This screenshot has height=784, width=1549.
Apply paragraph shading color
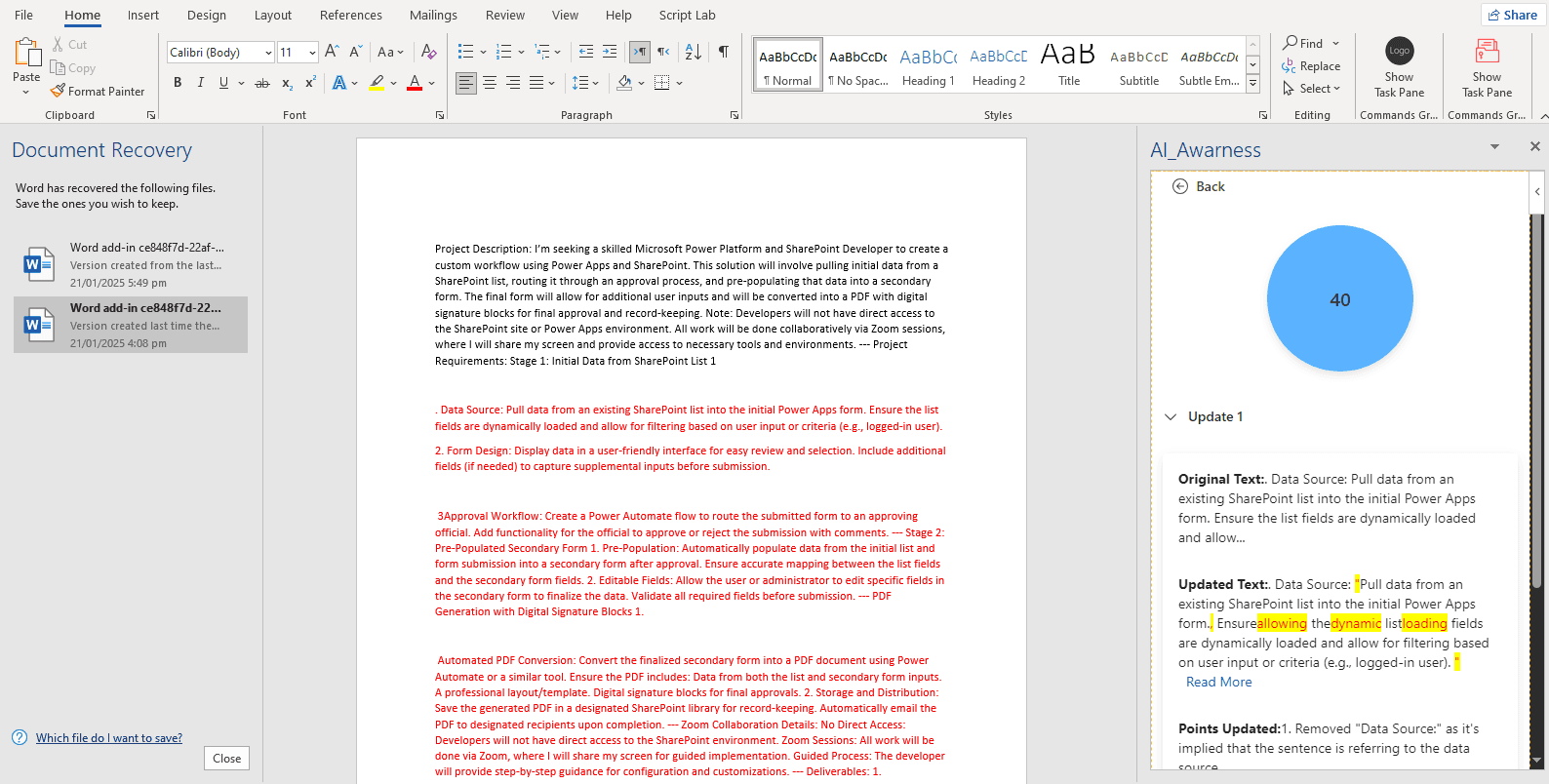tap(624, 83)
